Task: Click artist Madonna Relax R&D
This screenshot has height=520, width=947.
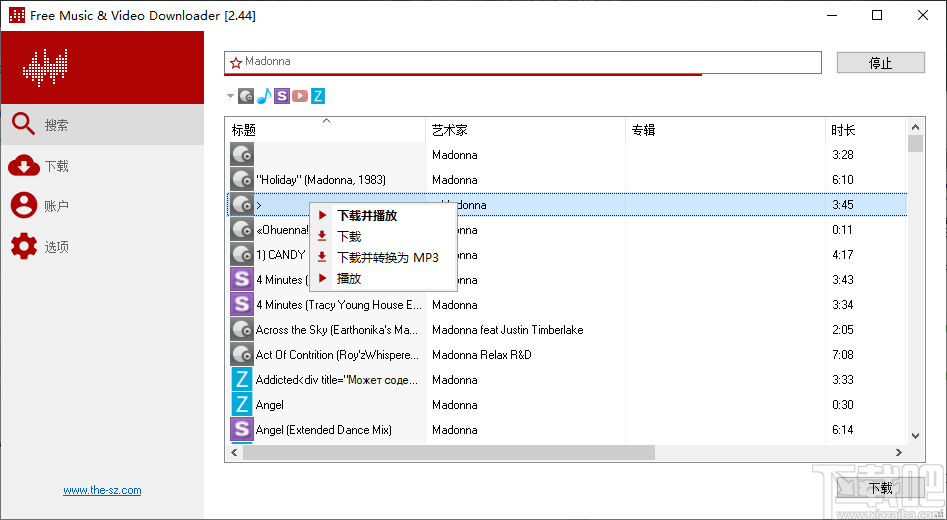Action: pyautogui.click(x=482, y=355)
